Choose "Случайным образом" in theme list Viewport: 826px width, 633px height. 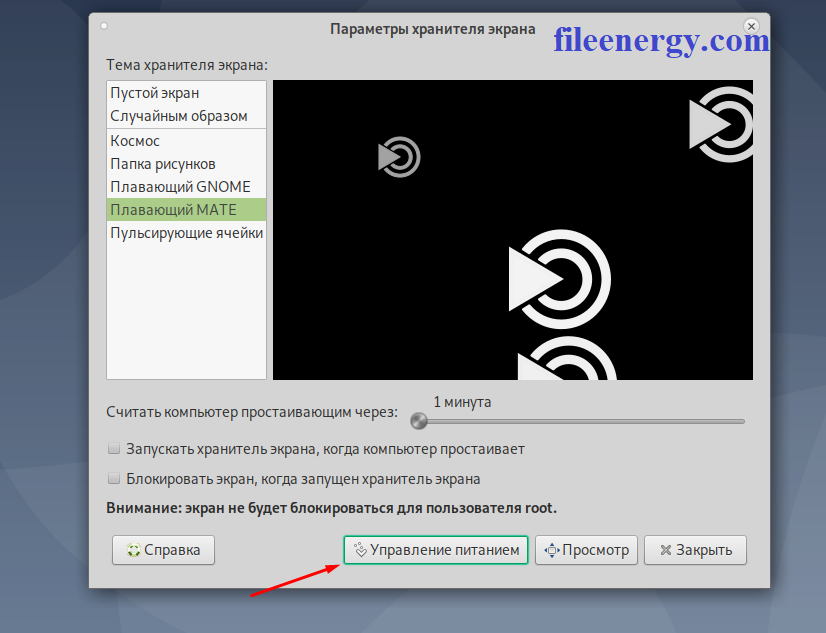point(186,116)
